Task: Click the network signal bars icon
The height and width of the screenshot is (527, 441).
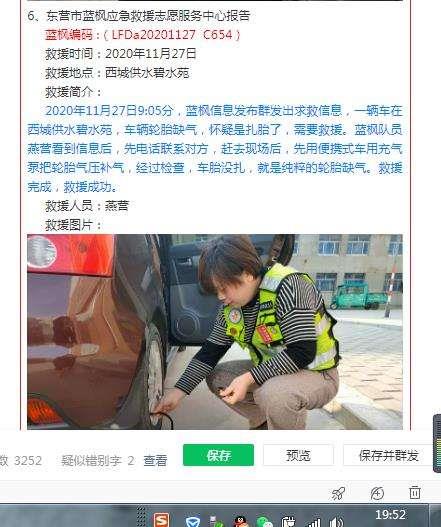Action: (313, 522)
